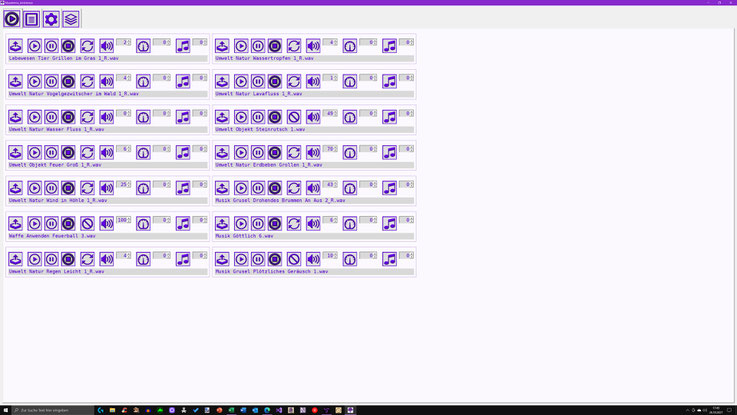
Task: Click the Windows taskbar search field
Action: [x=53, y=410]
